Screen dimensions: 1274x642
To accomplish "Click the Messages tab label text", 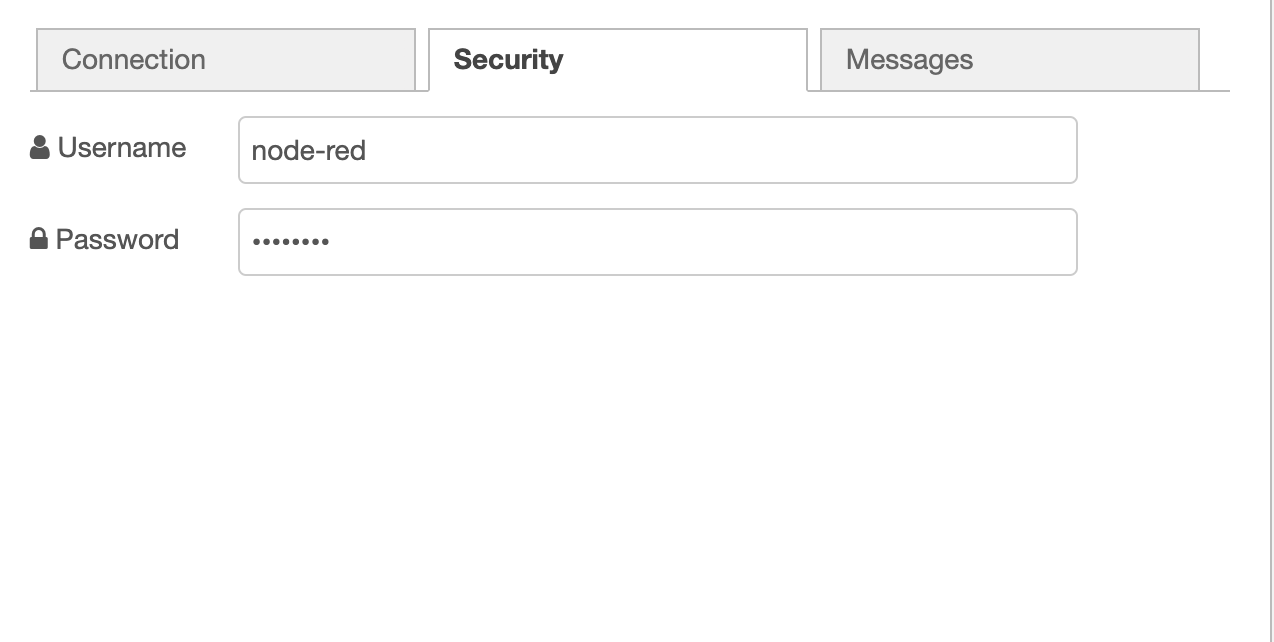I will (909, 59).
